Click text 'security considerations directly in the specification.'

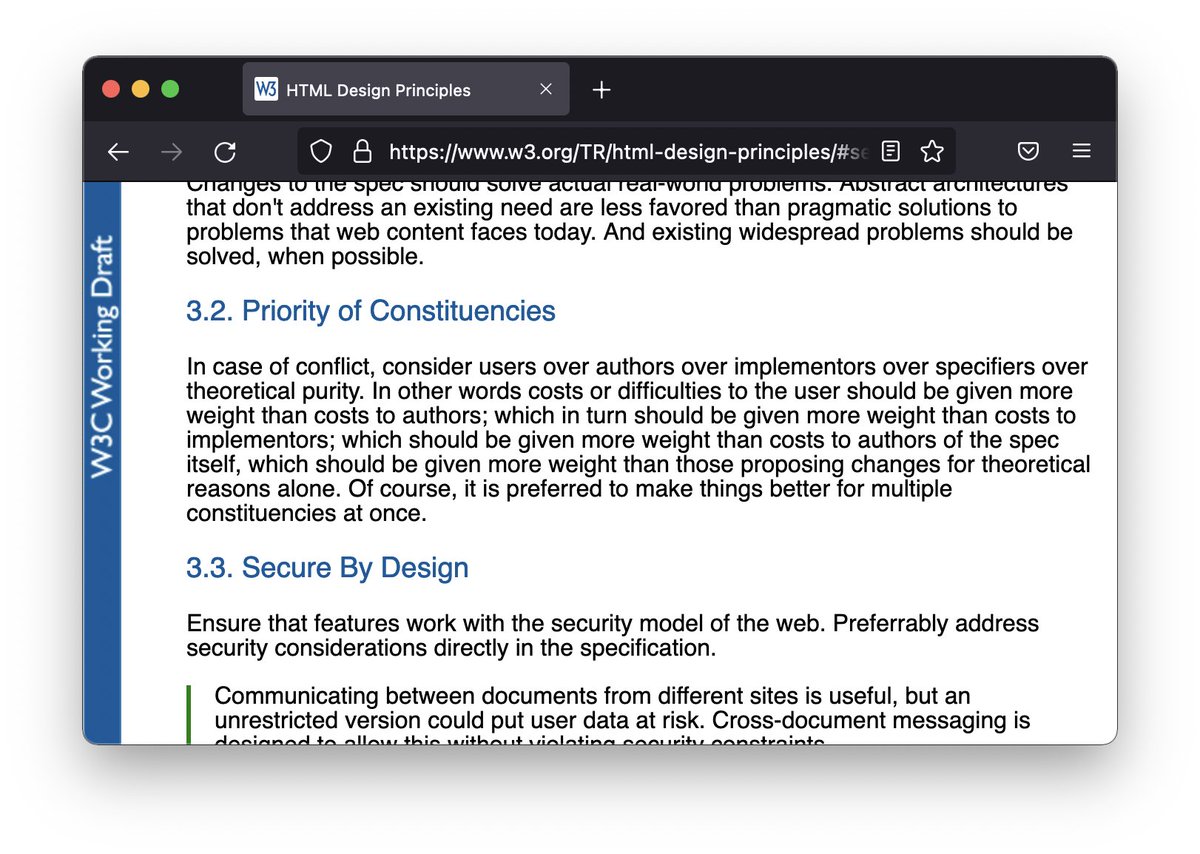[451, 648]
